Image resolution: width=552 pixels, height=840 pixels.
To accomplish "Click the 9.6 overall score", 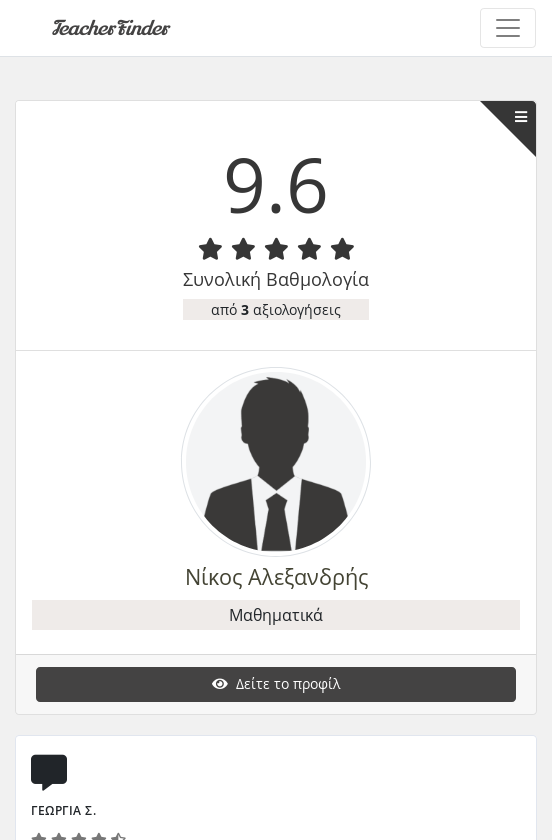I will click(276, 185).
